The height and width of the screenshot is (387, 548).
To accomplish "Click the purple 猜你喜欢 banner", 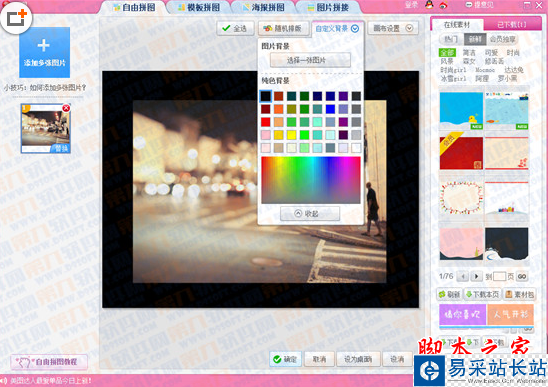I will point(463,314).
